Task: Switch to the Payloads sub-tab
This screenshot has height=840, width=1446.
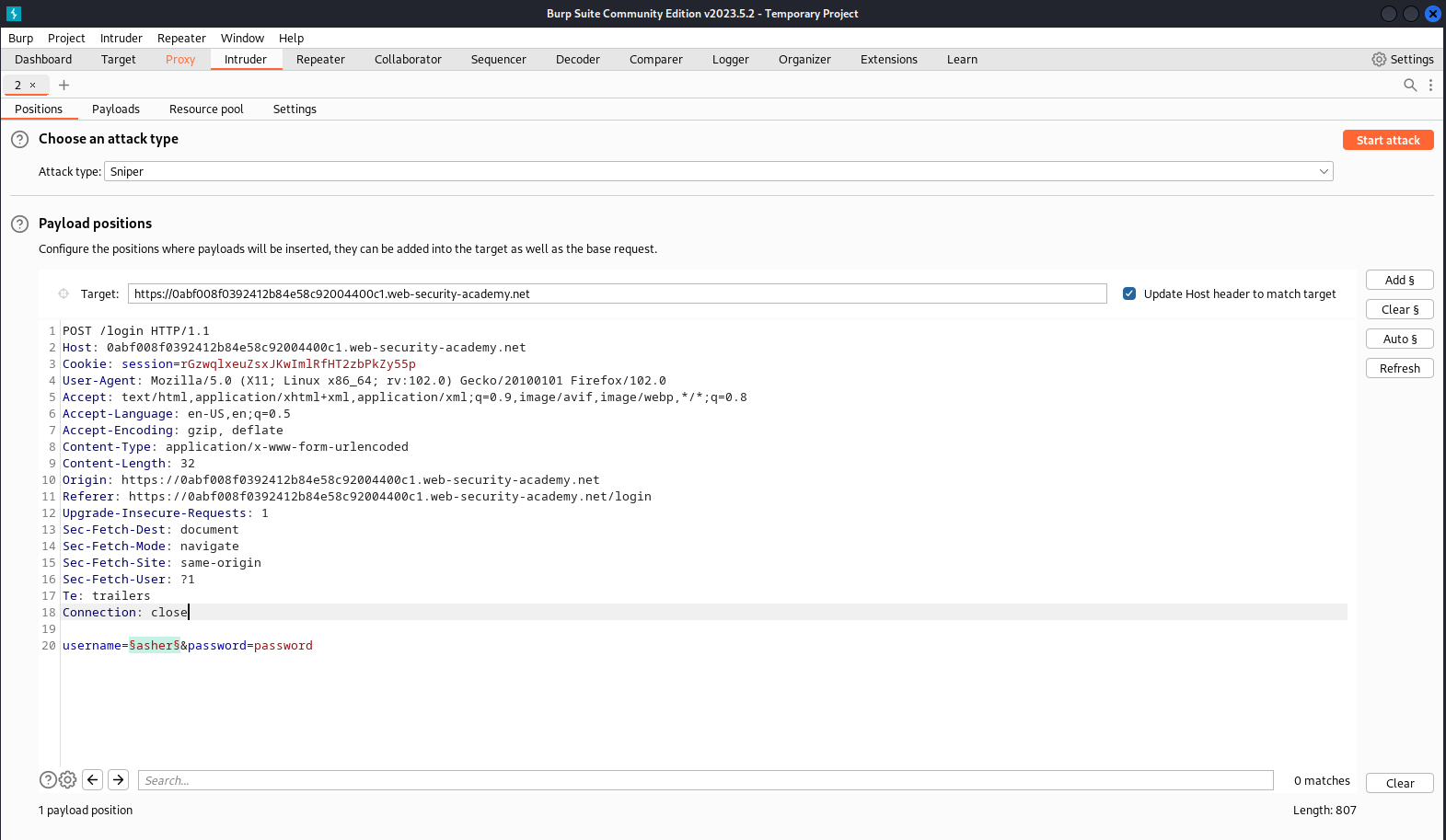Action: pyautogui.click(x=116, y=109)
